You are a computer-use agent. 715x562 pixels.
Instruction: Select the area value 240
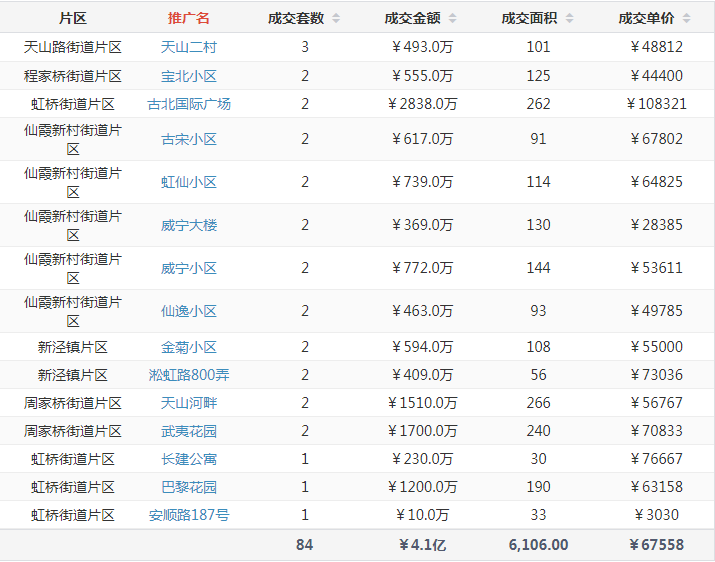(x=539, y=431)
